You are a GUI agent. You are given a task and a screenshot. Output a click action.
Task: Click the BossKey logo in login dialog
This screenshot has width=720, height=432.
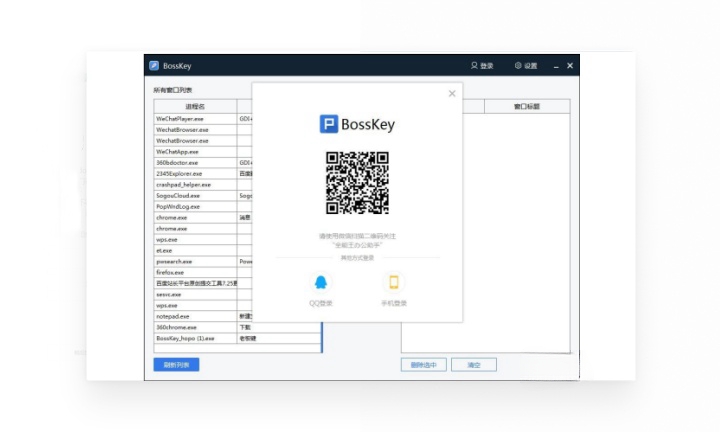[x=357, y=125]
